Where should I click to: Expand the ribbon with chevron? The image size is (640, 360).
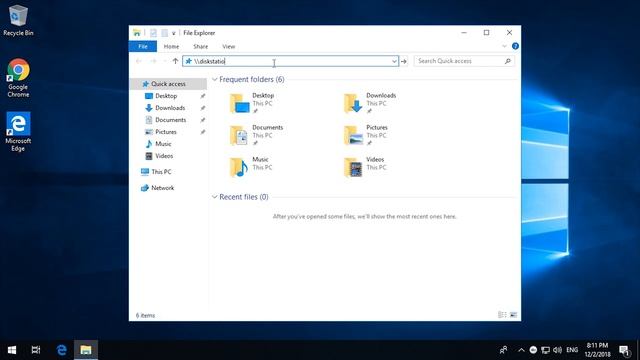tap(504, 46)
